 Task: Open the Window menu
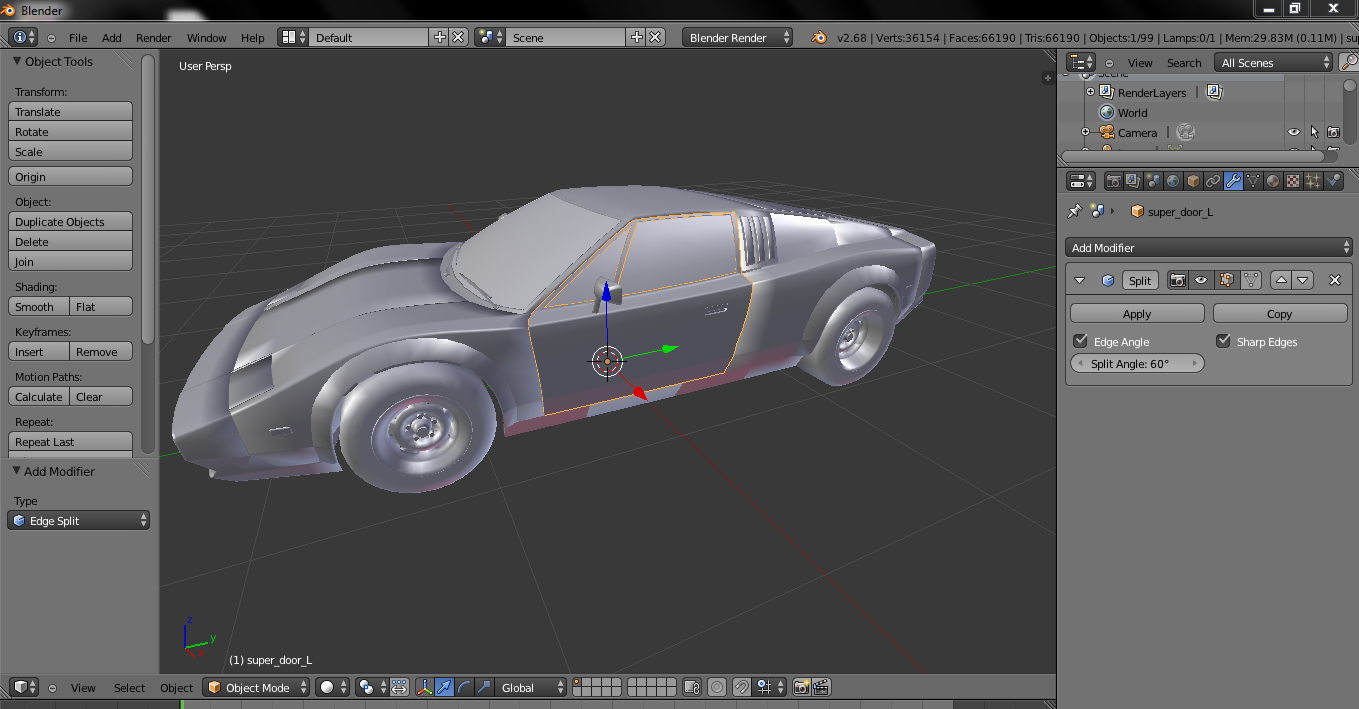[x=207, y=37]
